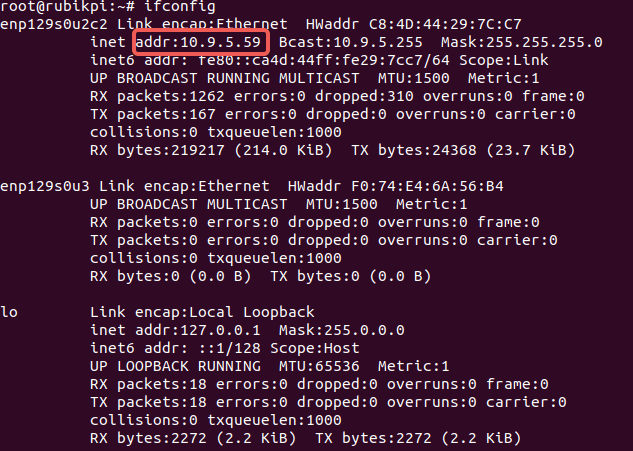
Task: Click the lo loopback interface name
Action: pyautogui.click(x=9, y=312)
